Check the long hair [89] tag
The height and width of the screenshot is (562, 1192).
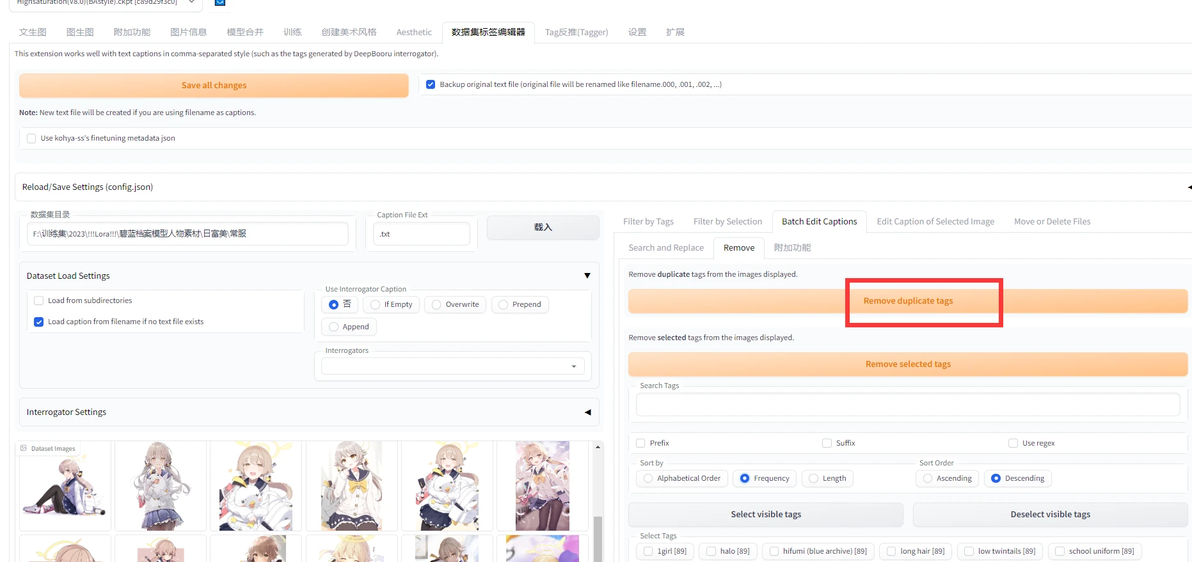coord(889,551)
